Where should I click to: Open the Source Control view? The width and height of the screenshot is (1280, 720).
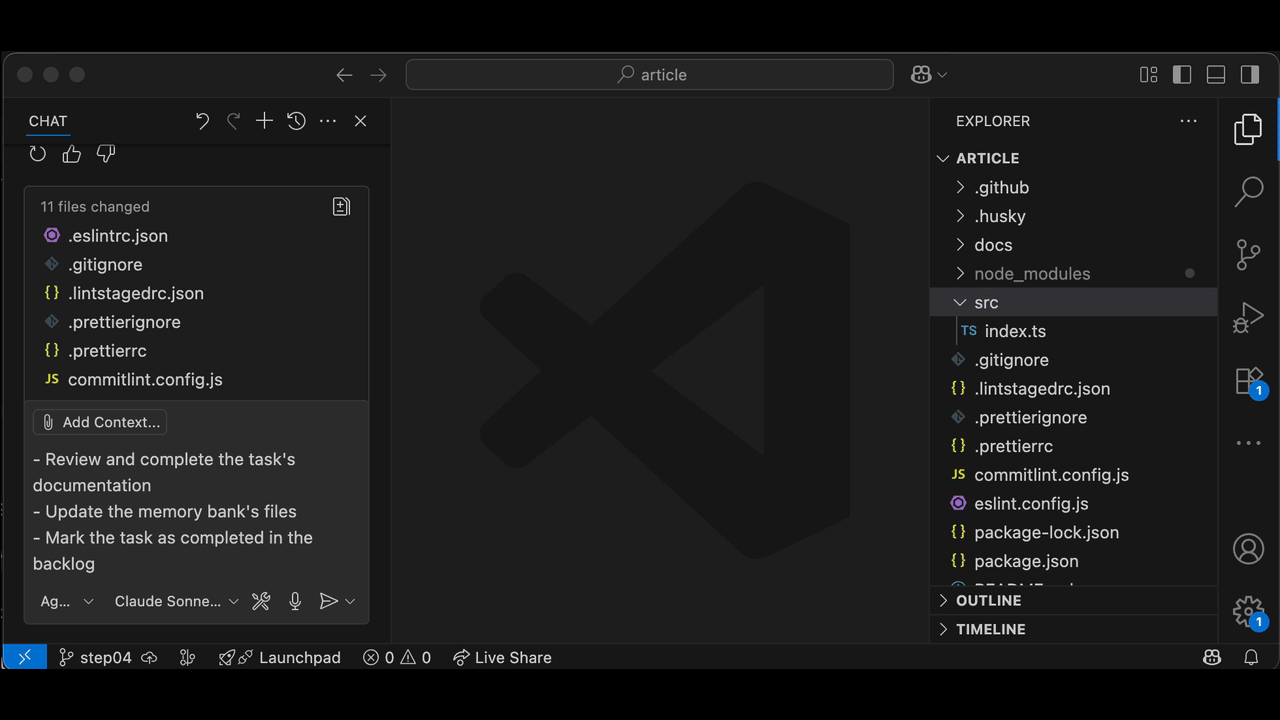click(x=1248, y=254)
